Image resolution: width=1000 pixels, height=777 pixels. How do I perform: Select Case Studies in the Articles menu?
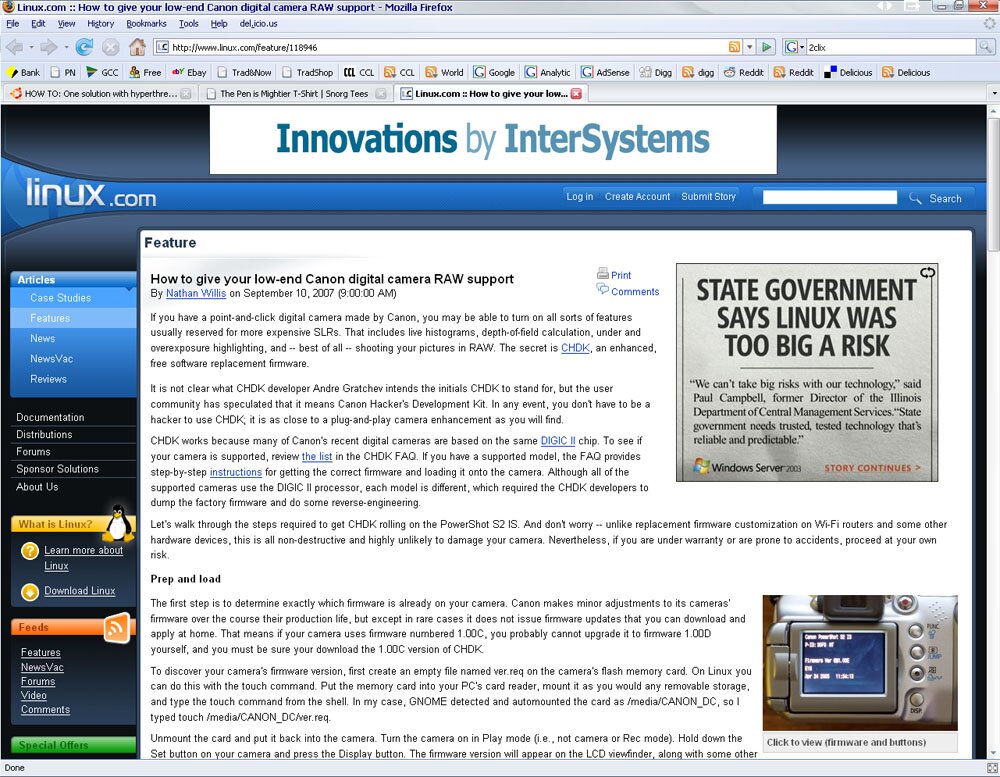pyautogui.click(x=61, y=298)
